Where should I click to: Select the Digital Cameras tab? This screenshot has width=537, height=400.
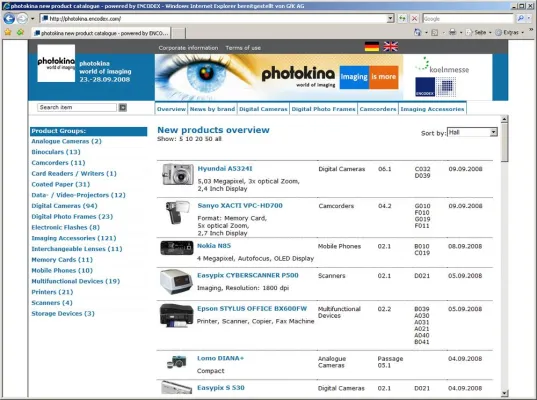point(263,109)
